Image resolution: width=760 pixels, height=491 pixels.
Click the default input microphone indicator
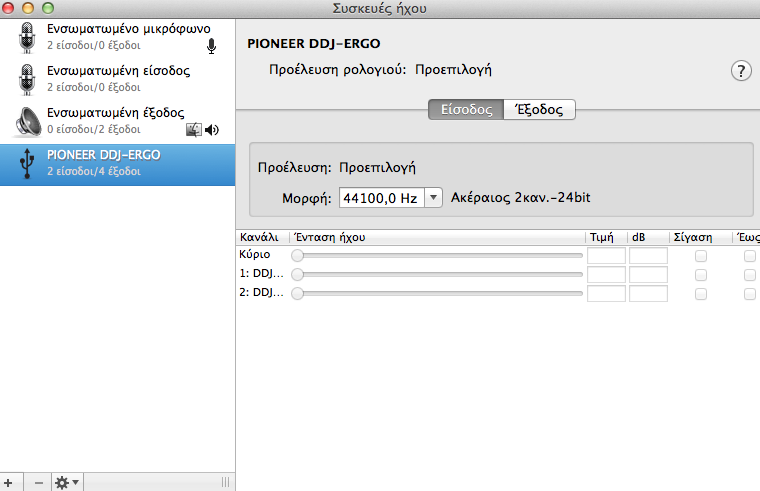tap(211, 46)
